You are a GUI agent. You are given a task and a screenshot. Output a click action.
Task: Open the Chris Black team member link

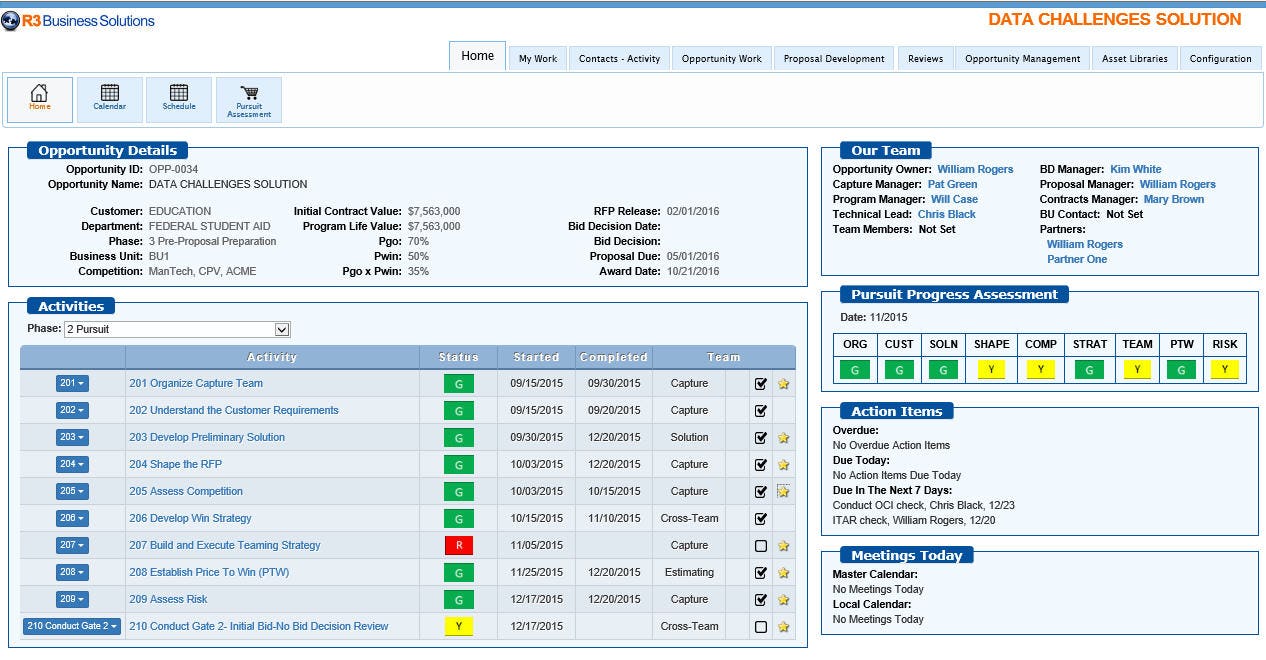tap(946, 214)
